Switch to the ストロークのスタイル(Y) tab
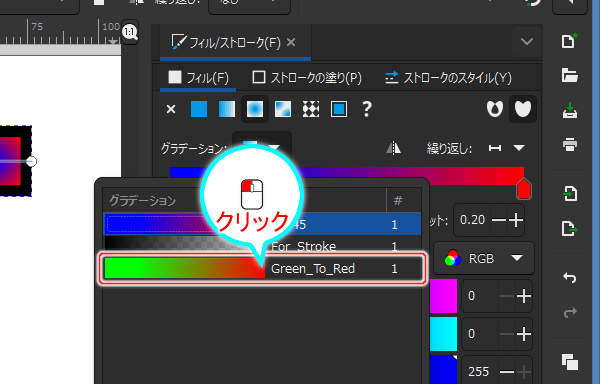Image resolution: width=600 pixels, height=384 pixels. coord(448,78)
